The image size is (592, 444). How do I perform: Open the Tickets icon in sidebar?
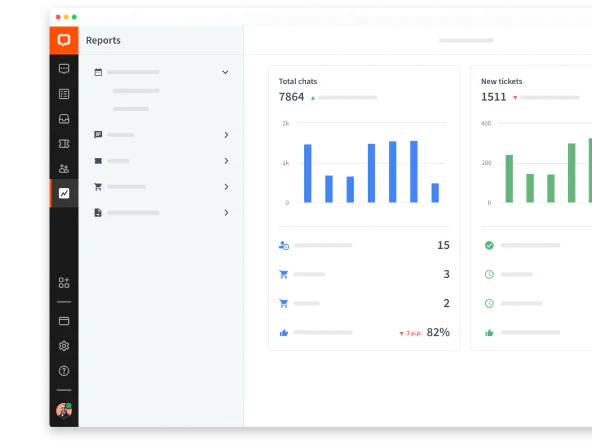[x=64, y=144]
